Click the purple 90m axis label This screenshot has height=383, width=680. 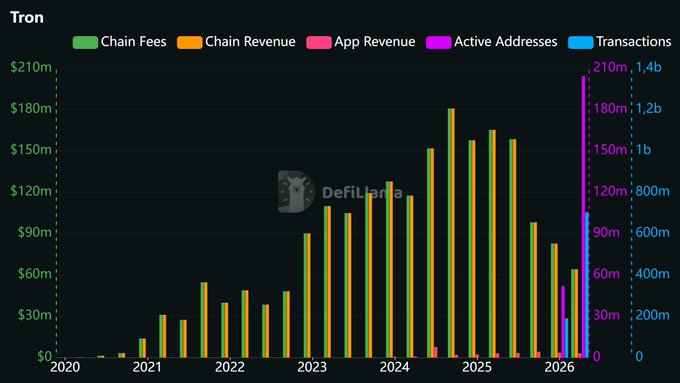[x=607, y=232]
